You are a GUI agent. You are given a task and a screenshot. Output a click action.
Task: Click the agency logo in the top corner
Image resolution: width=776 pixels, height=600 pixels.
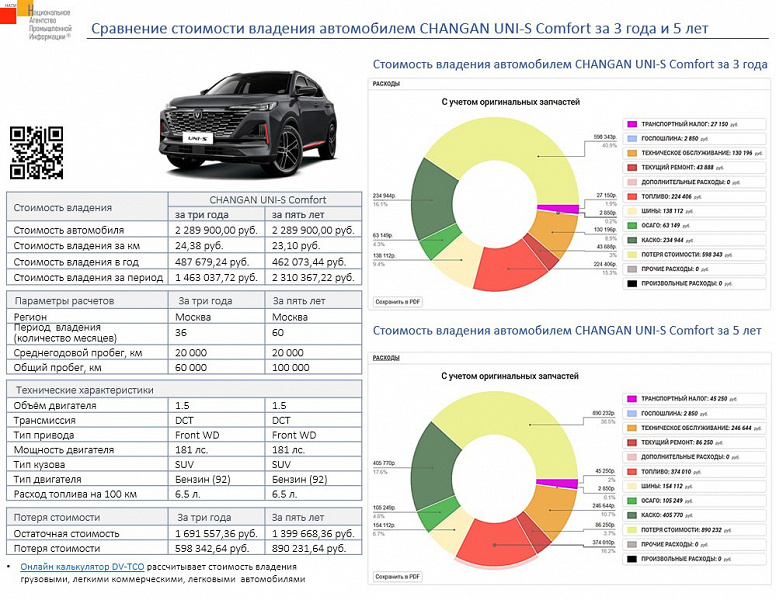(x=36, y=20)
